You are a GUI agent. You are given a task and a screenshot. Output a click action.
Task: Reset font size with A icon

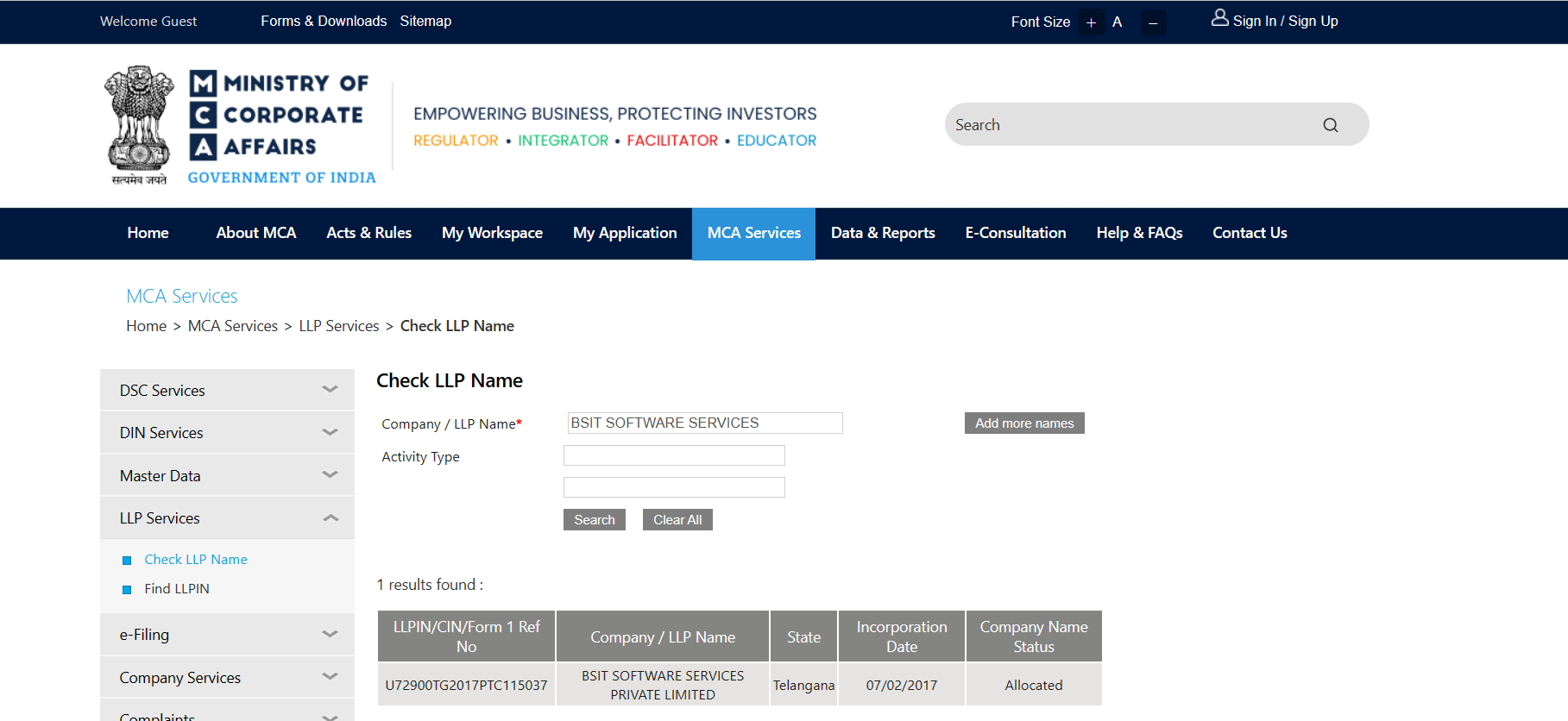click(1118, 22)
